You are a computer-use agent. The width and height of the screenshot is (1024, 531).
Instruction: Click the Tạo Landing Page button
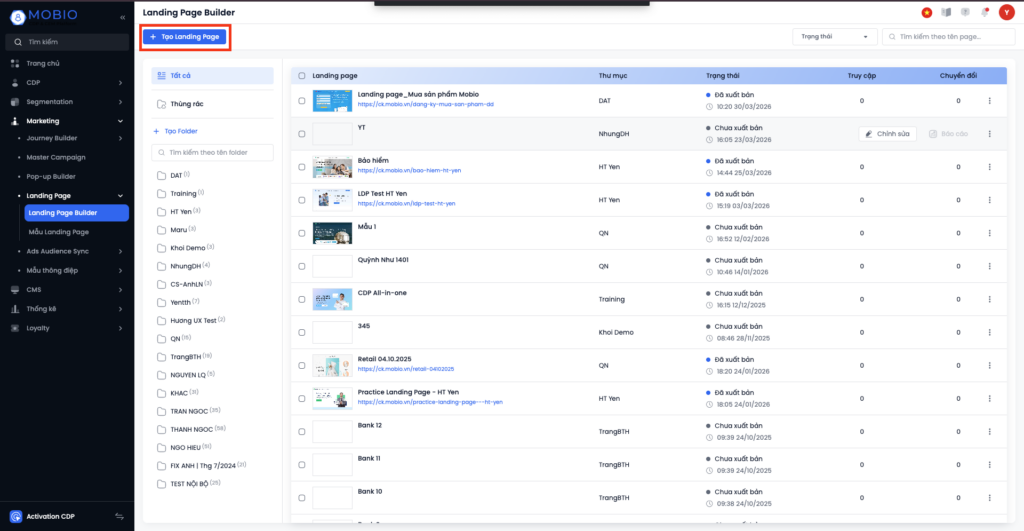185,36
